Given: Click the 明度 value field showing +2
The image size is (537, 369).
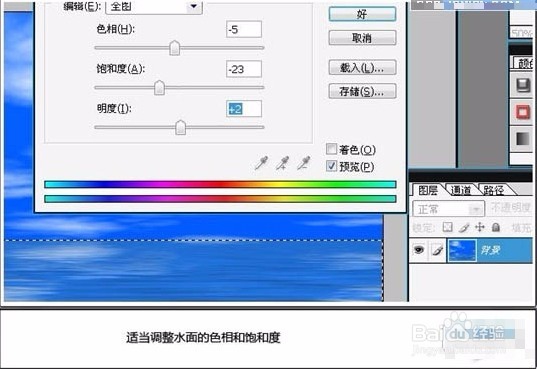Looking at the screenshot, I should [244, 109].
